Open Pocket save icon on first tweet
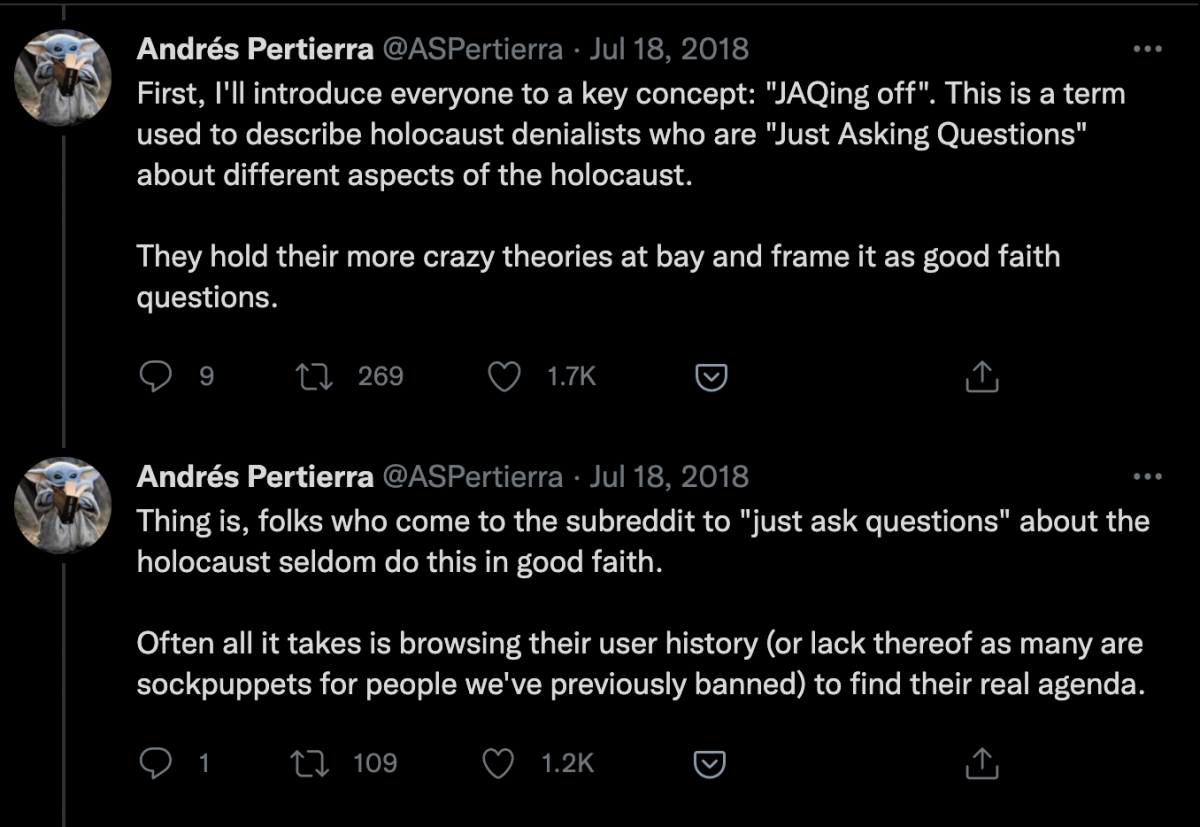The width and height of the screenshot is (1200, 827). pos(709,377)
